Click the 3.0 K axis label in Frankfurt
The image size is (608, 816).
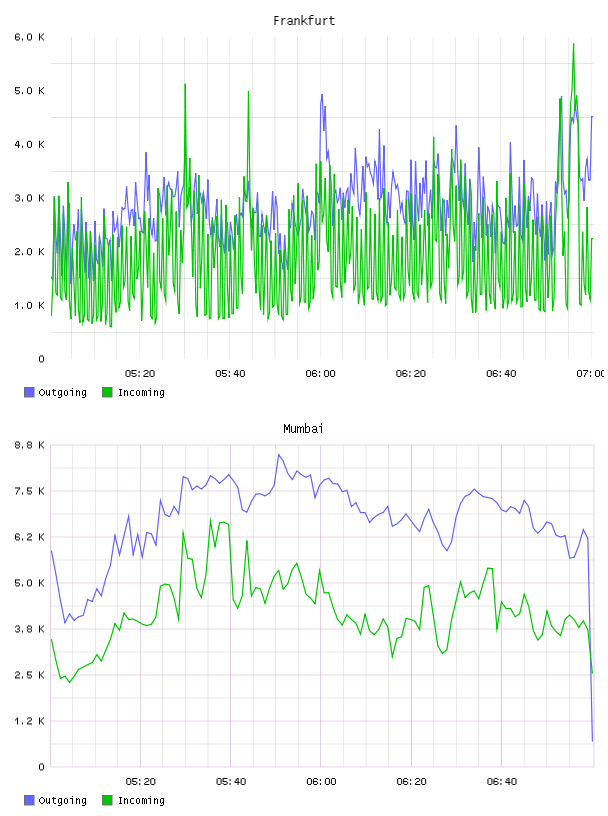pyautogui.click(x=30, y=198)
